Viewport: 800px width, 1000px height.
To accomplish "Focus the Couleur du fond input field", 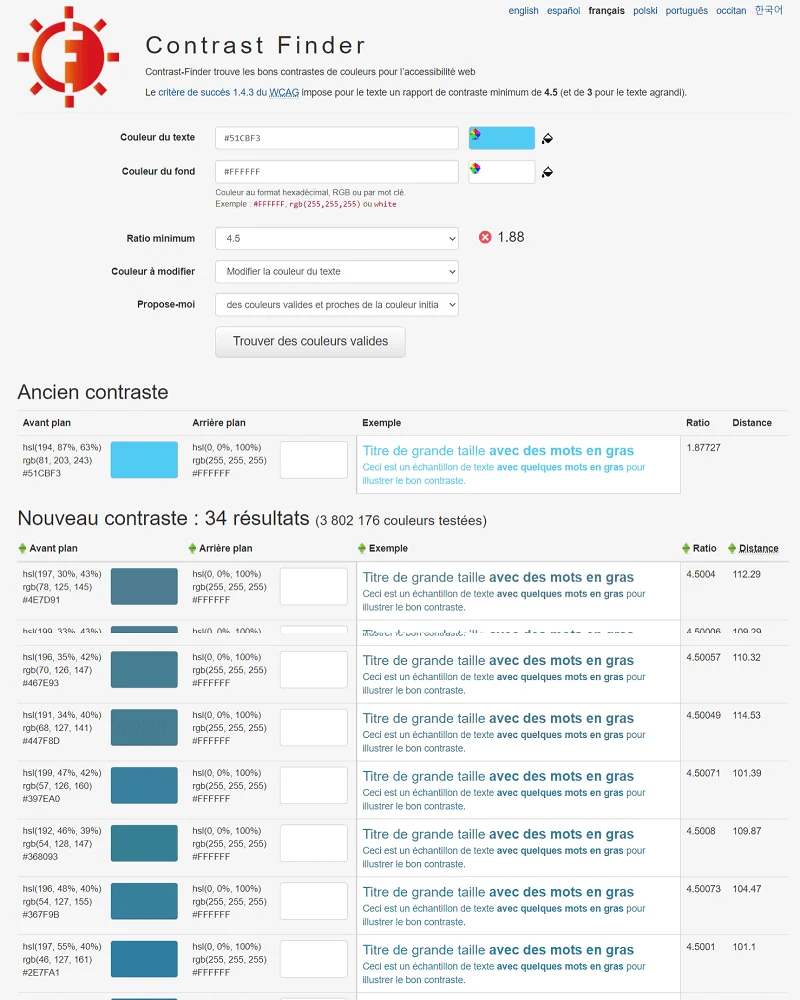I will click(x=337, y=172).
